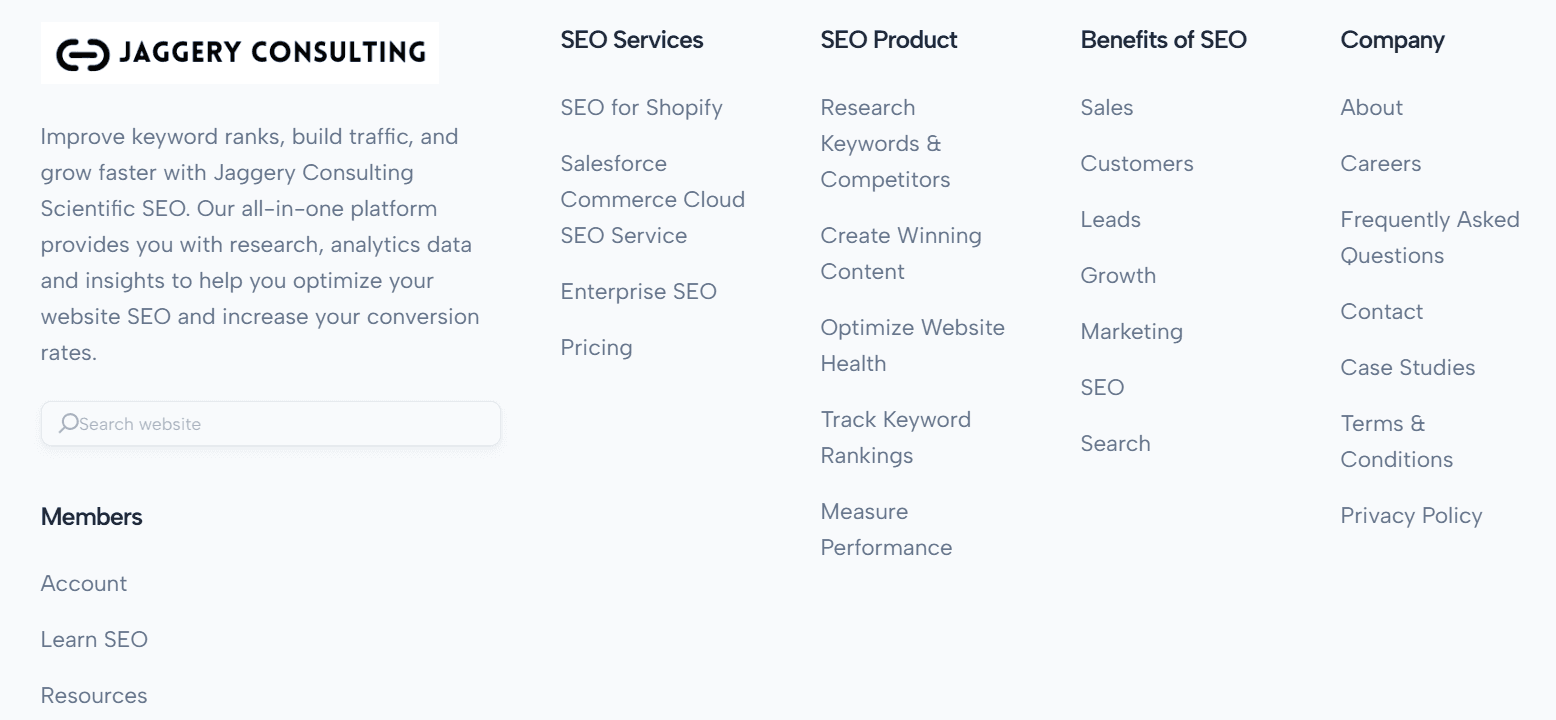Open Frequently Asked Questions

point(1429,237)
